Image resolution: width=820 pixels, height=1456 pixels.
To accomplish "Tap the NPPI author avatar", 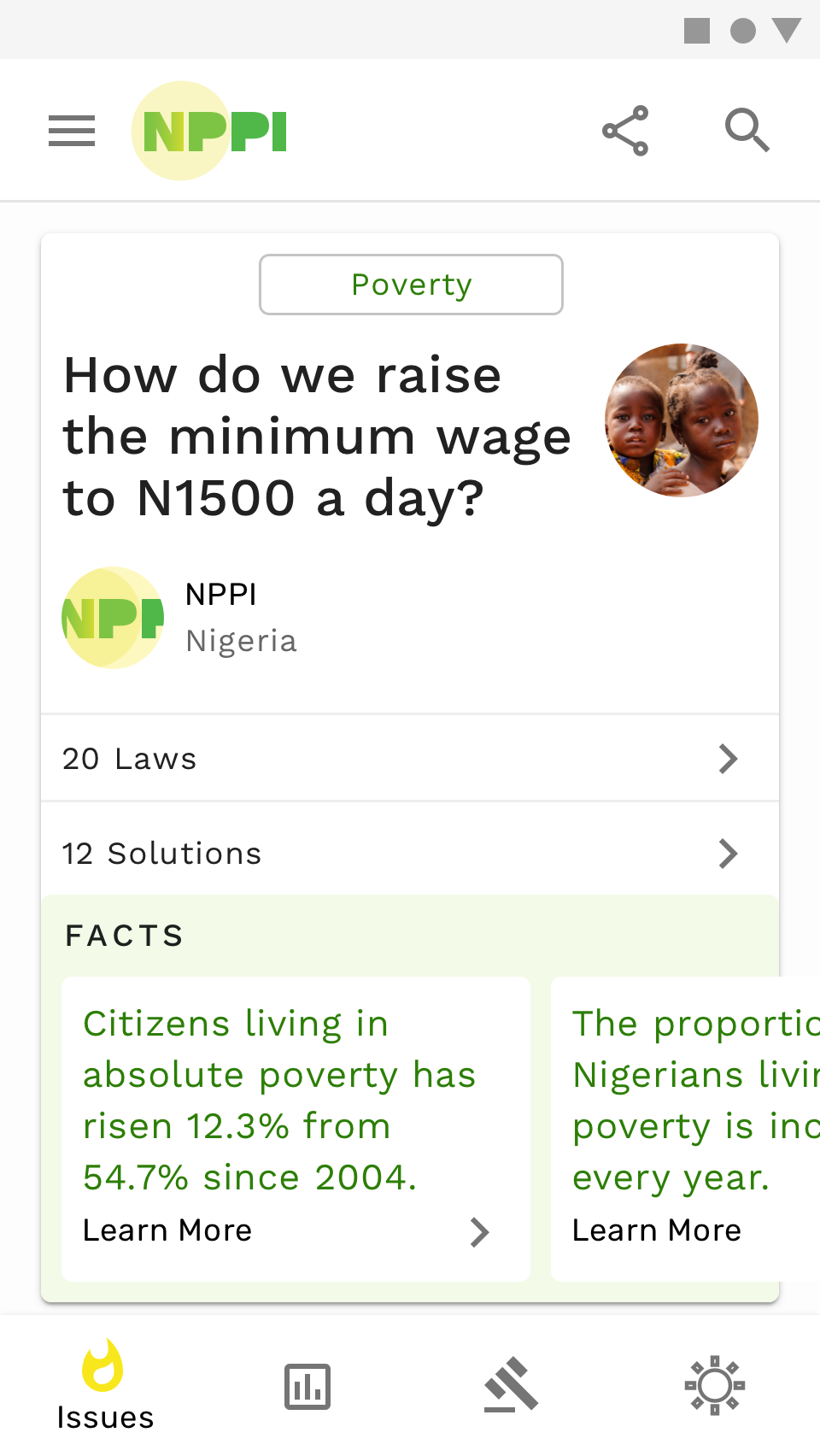I will pos(113,617).
